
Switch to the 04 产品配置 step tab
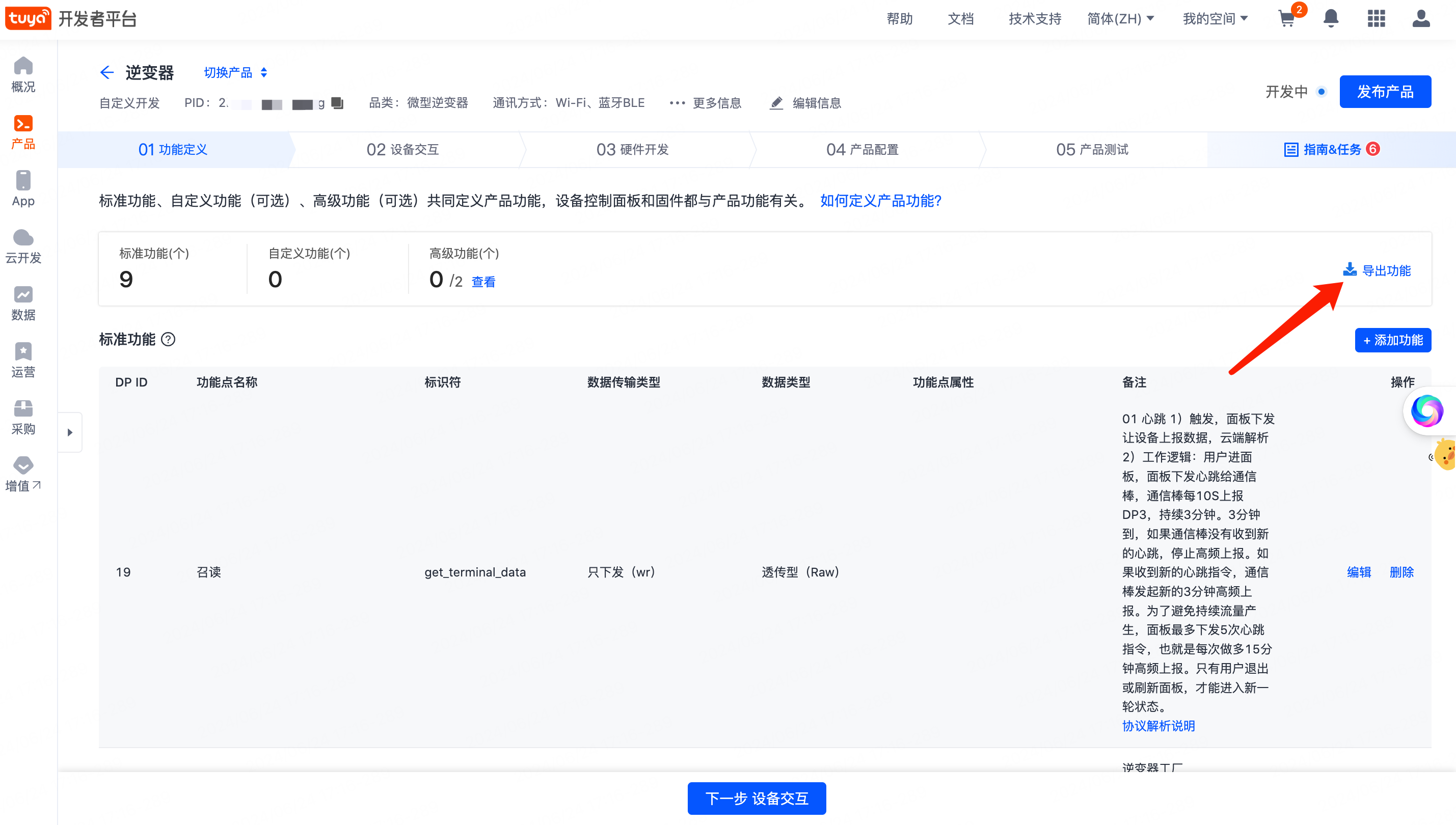862,150
